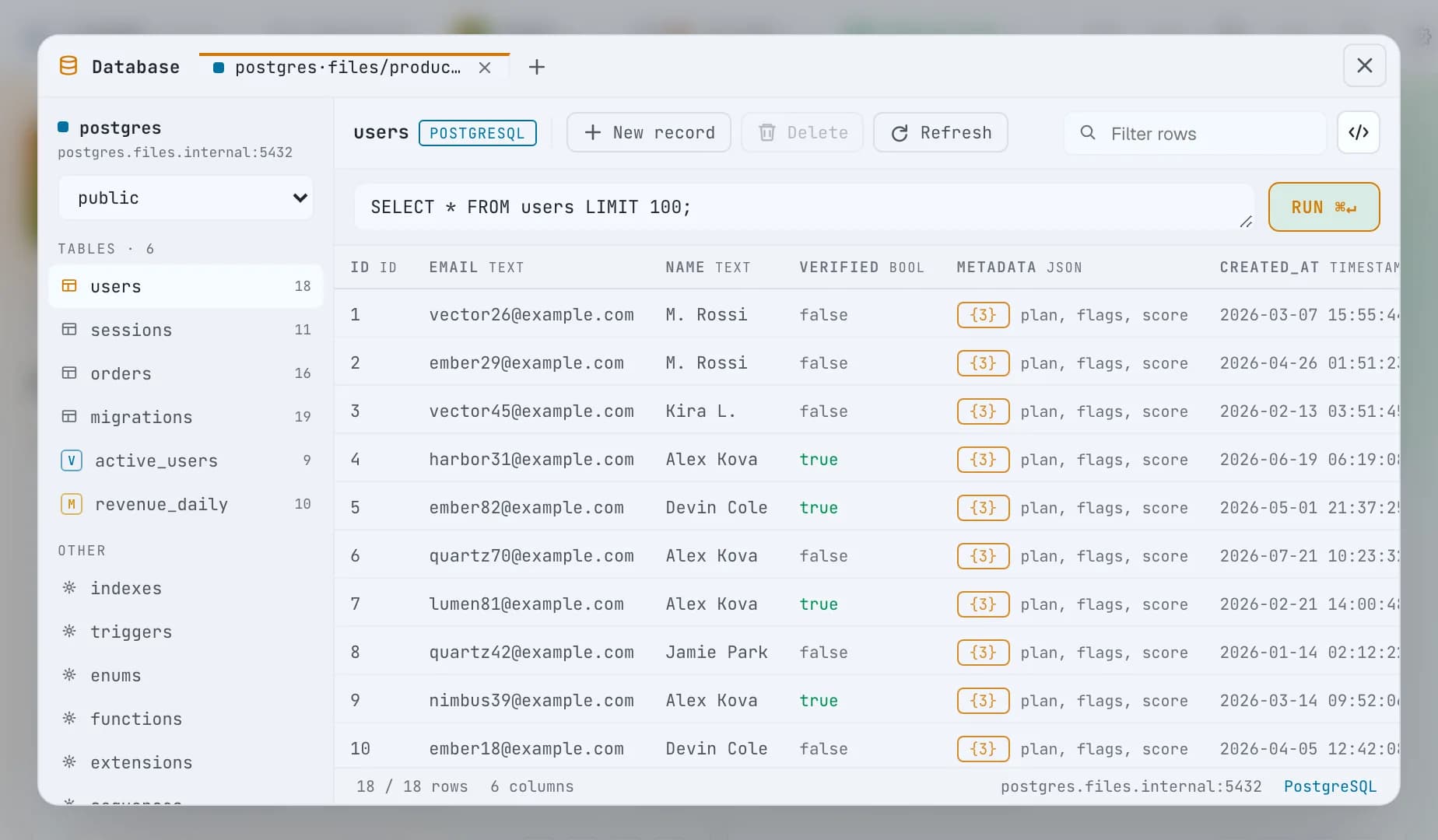Click the functions gear icon
Viewport: 1438px width, 840px height.
(69, 718)
